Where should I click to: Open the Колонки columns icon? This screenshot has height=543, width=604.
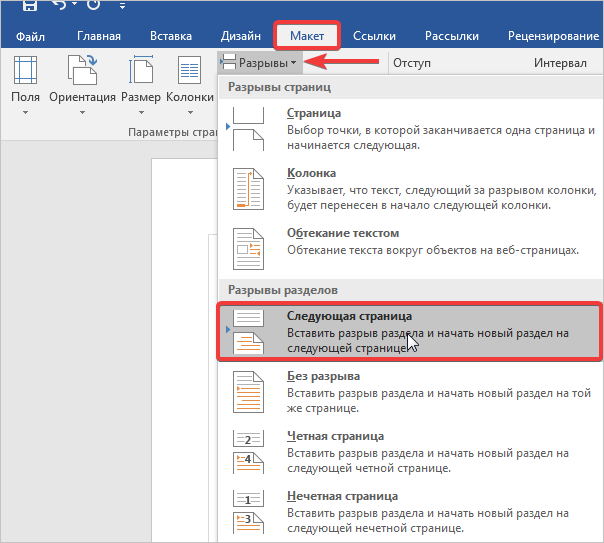190,72
